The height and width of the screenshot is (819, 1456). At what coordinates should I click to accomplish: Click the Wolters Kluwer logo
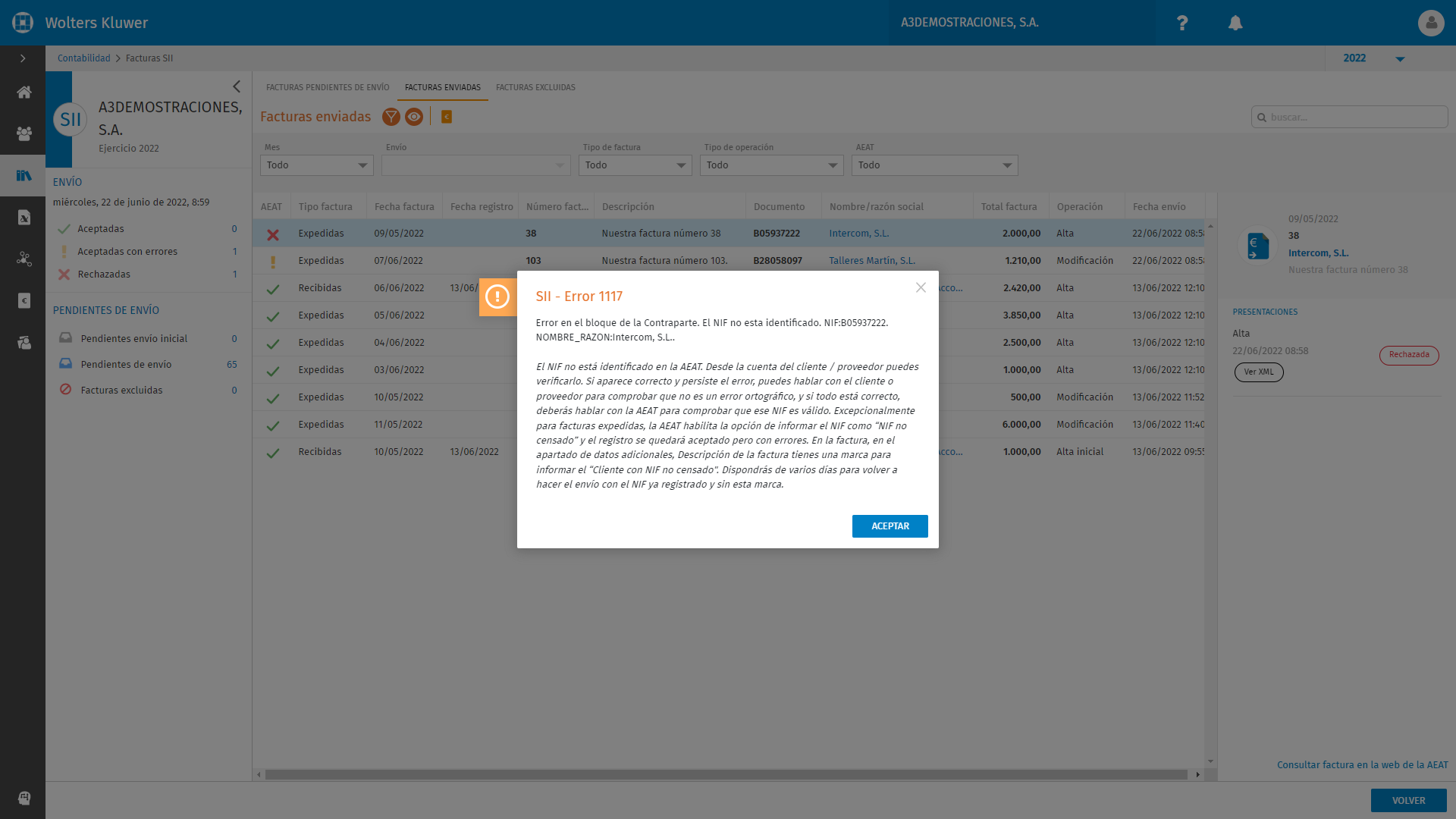[x=23, y=23]
